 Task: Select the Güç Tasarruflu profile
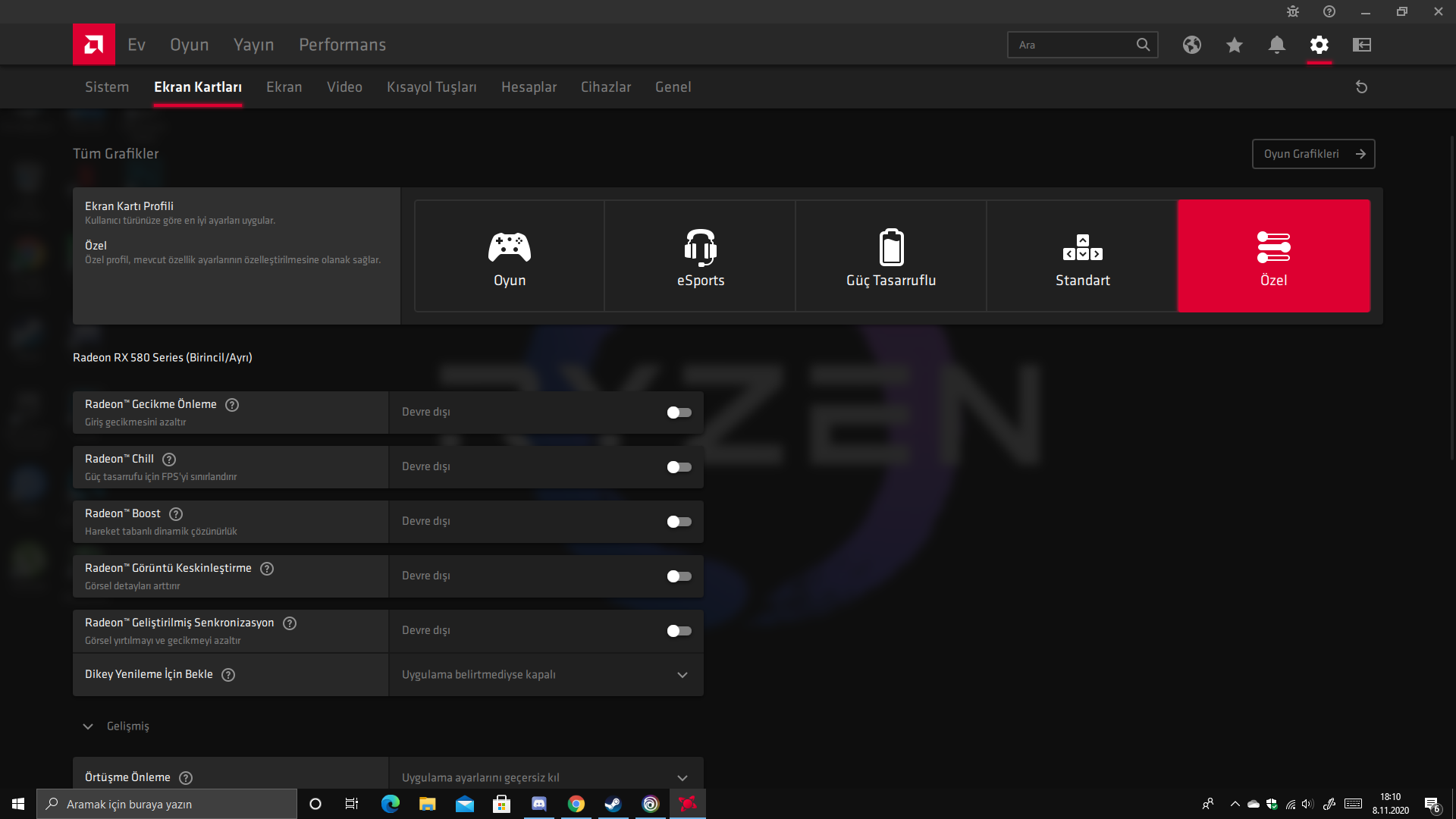point(891,256)
